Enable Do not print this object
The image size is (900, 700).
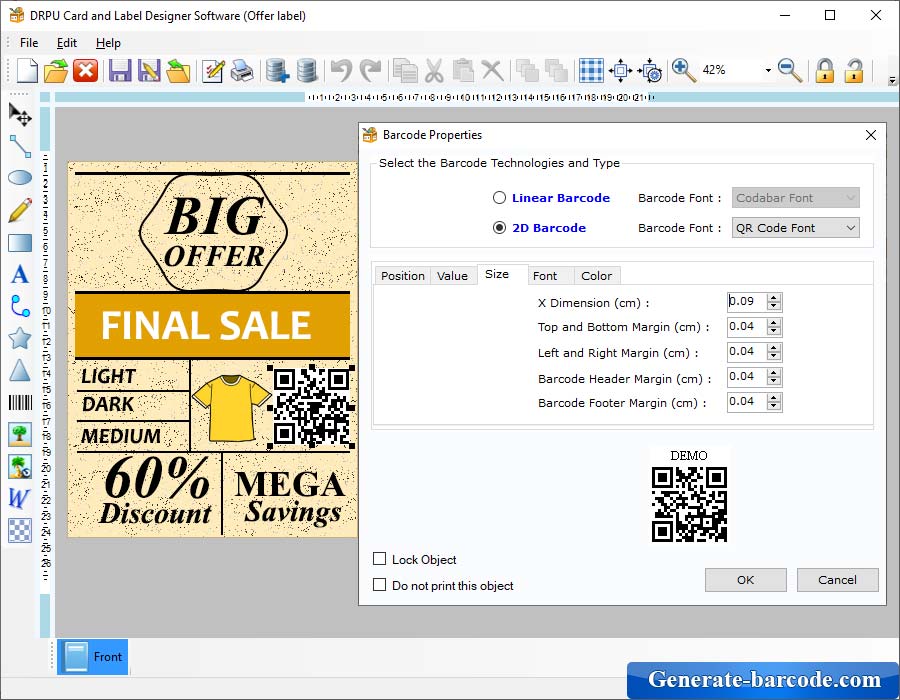click(x=379, y=585)
